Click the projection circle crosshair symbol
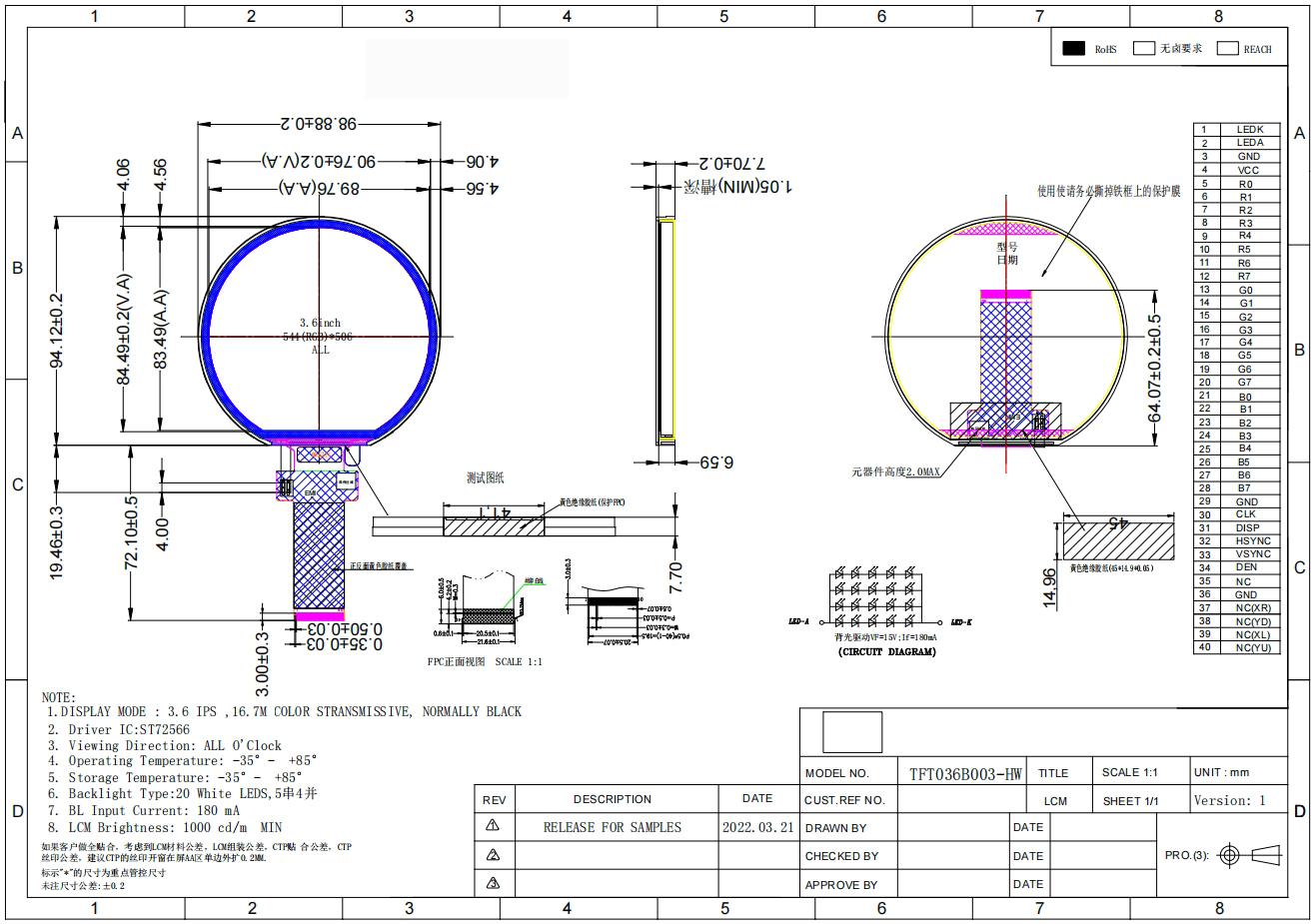Screen dimensions: 1315x924 point(1230,855)
